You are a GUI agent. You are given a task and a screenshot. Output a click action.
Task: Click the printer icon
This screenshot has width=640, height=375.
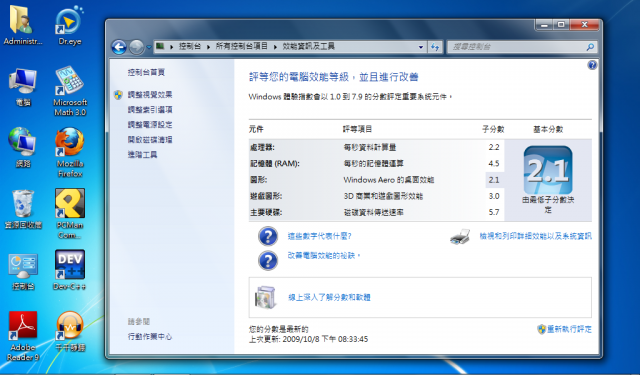[460, 237]
